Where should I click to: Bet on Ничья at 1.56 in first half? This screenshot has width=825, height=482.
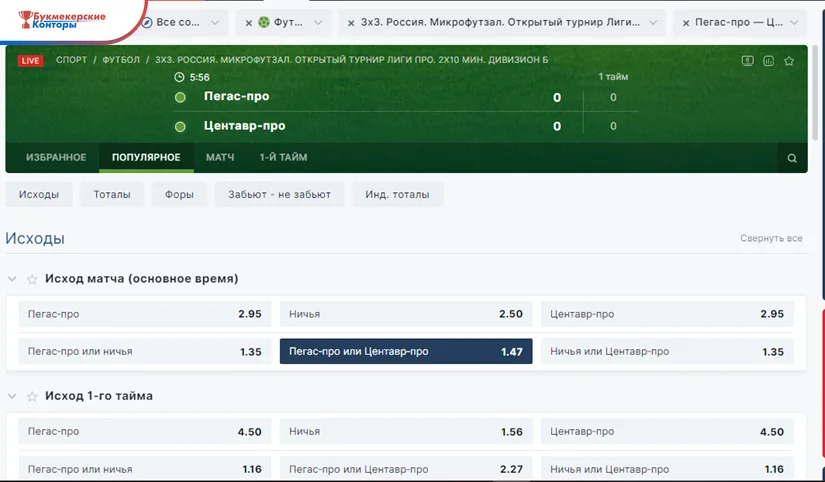(x=406, y=431)
